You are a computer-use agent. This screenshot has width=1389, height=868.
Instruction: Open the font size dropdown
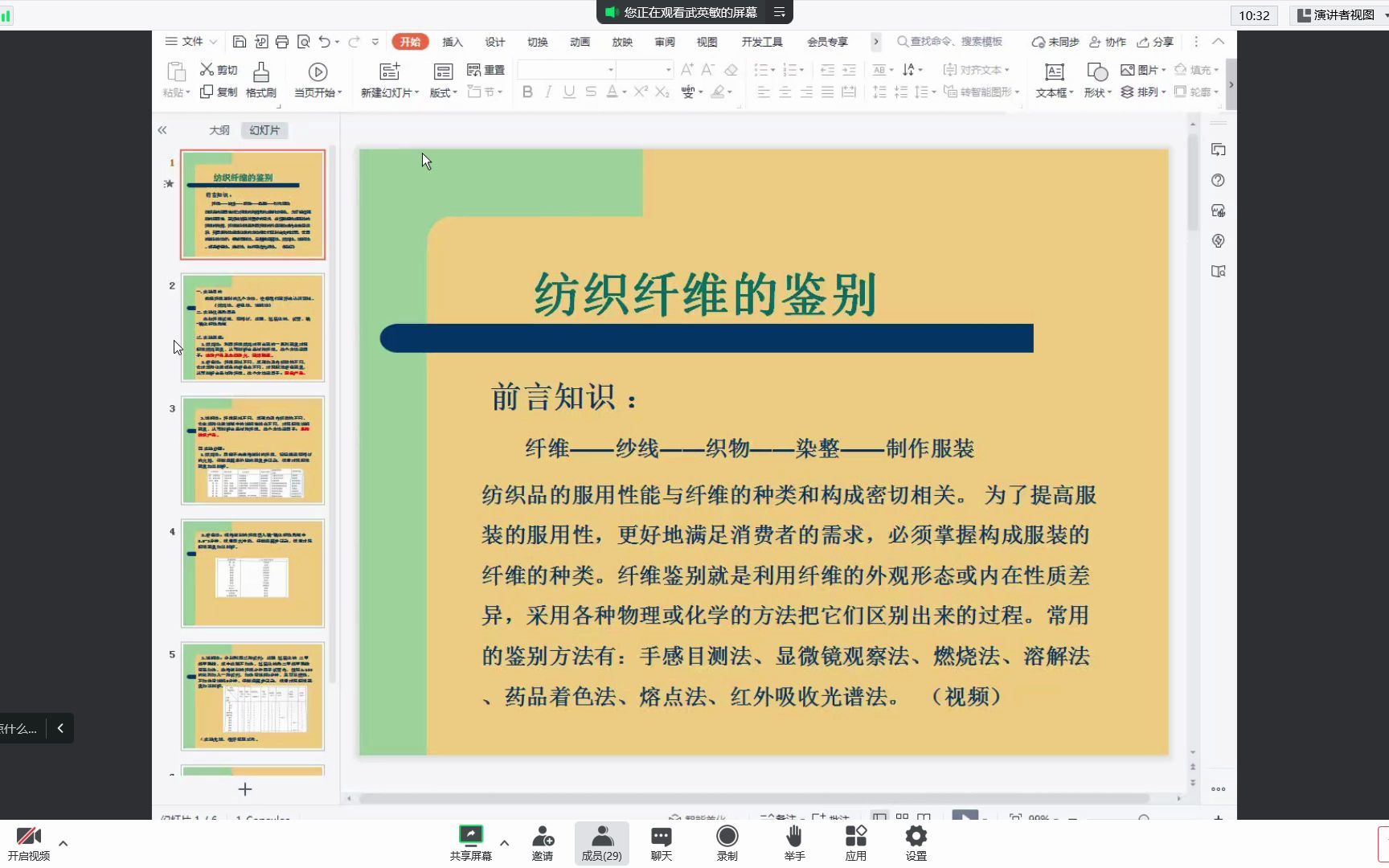click(x=668, y=70)
